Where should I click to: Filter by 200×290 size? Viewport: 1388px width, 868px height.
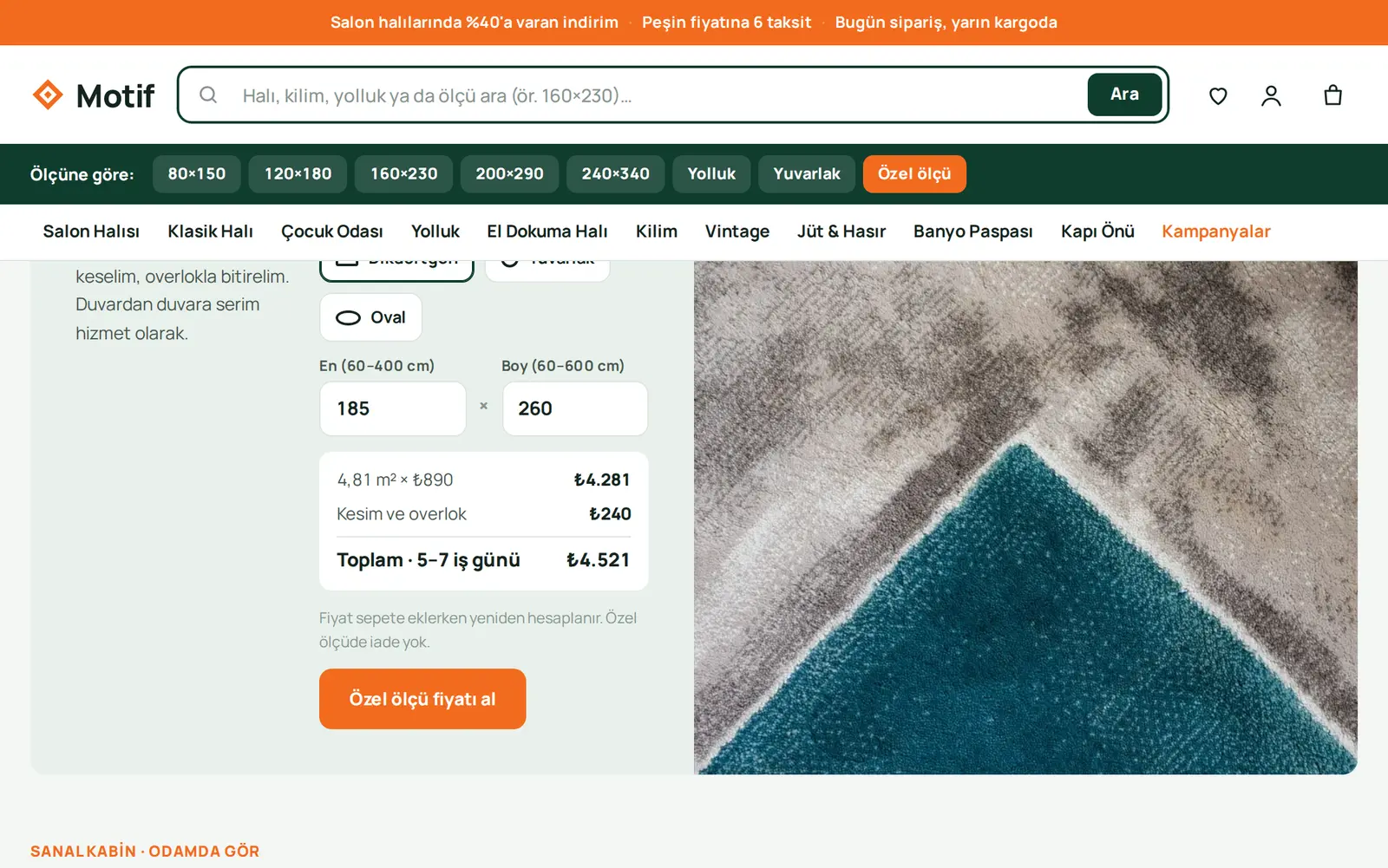click(x=509, y=174)
